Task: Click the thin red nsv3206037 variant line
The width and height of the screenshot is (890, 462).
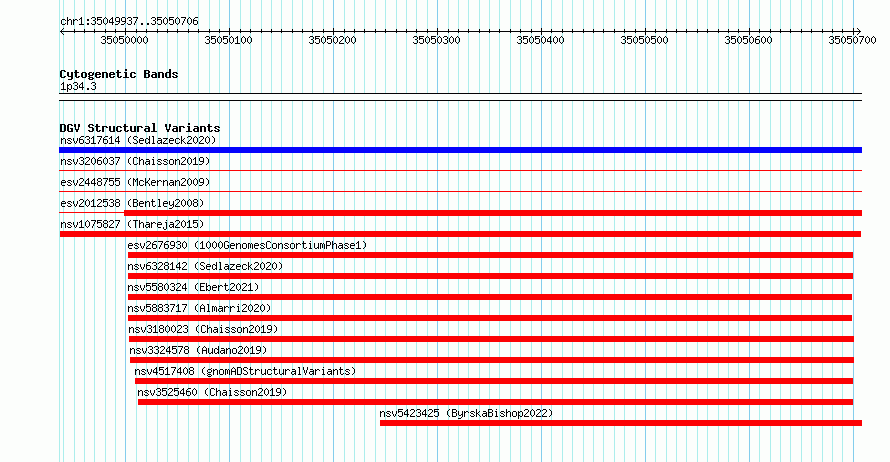Action: [x=460, y=170]
